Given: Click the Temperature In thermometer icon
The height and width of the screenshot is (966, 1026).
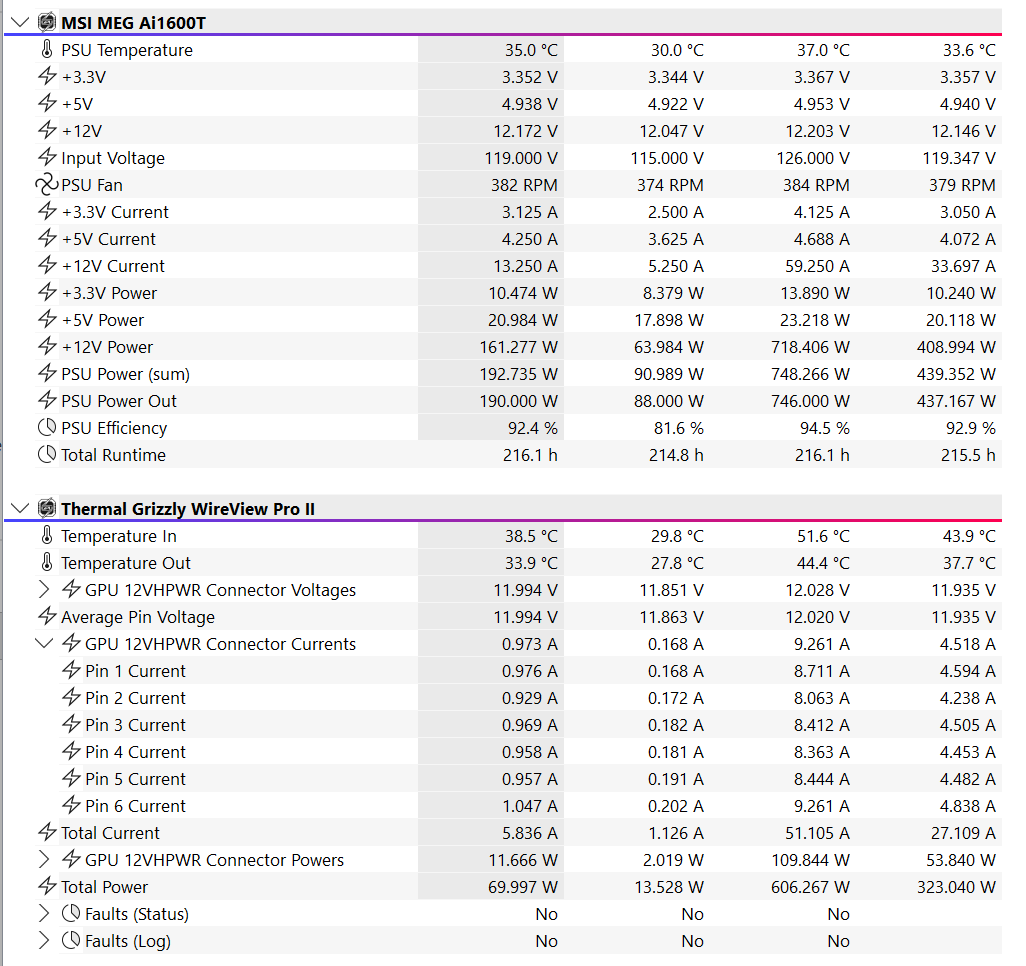Looking at the screenshot, I should point(47,536).
